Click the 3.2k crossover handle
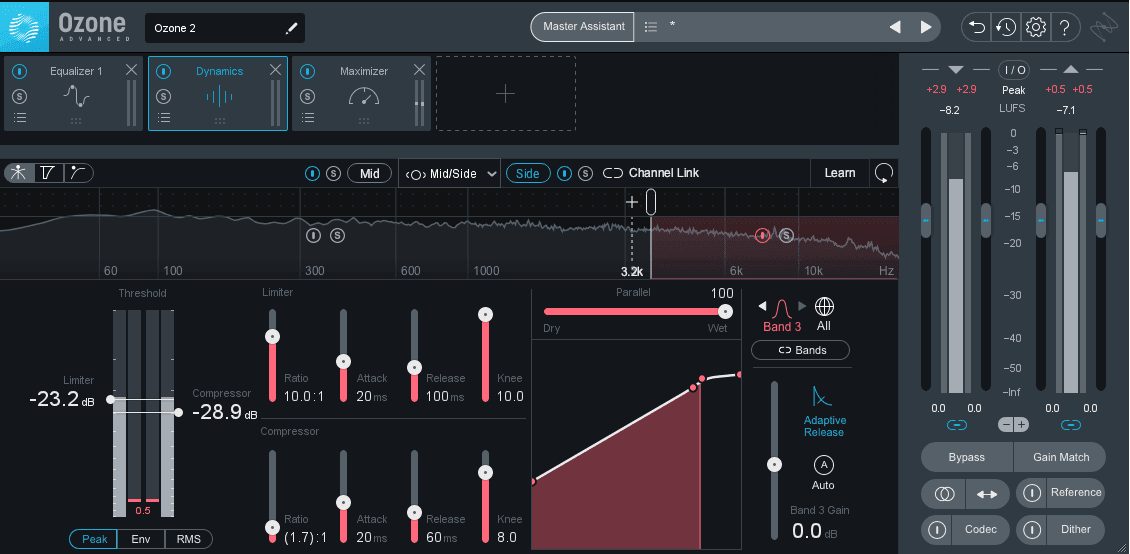1130x554 pixels. 651,202
